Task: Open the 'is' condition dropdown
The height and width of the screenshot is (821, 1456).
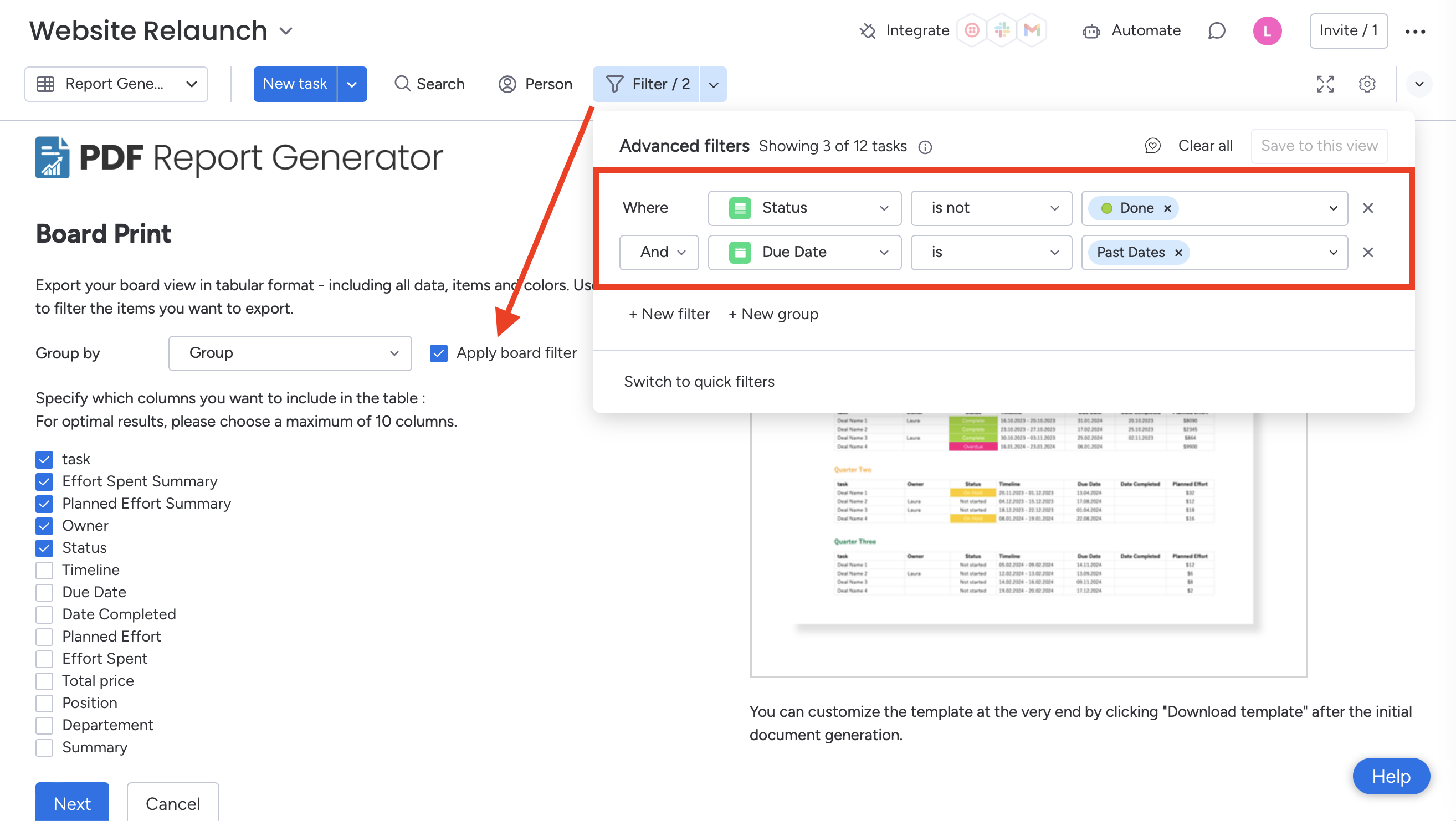Action: [x=991, y=252]
